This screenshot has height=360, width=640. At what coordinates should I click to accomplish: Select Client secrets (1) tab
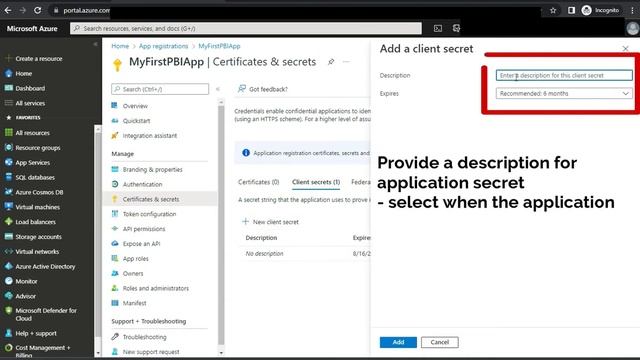click(x=316, y=182)
